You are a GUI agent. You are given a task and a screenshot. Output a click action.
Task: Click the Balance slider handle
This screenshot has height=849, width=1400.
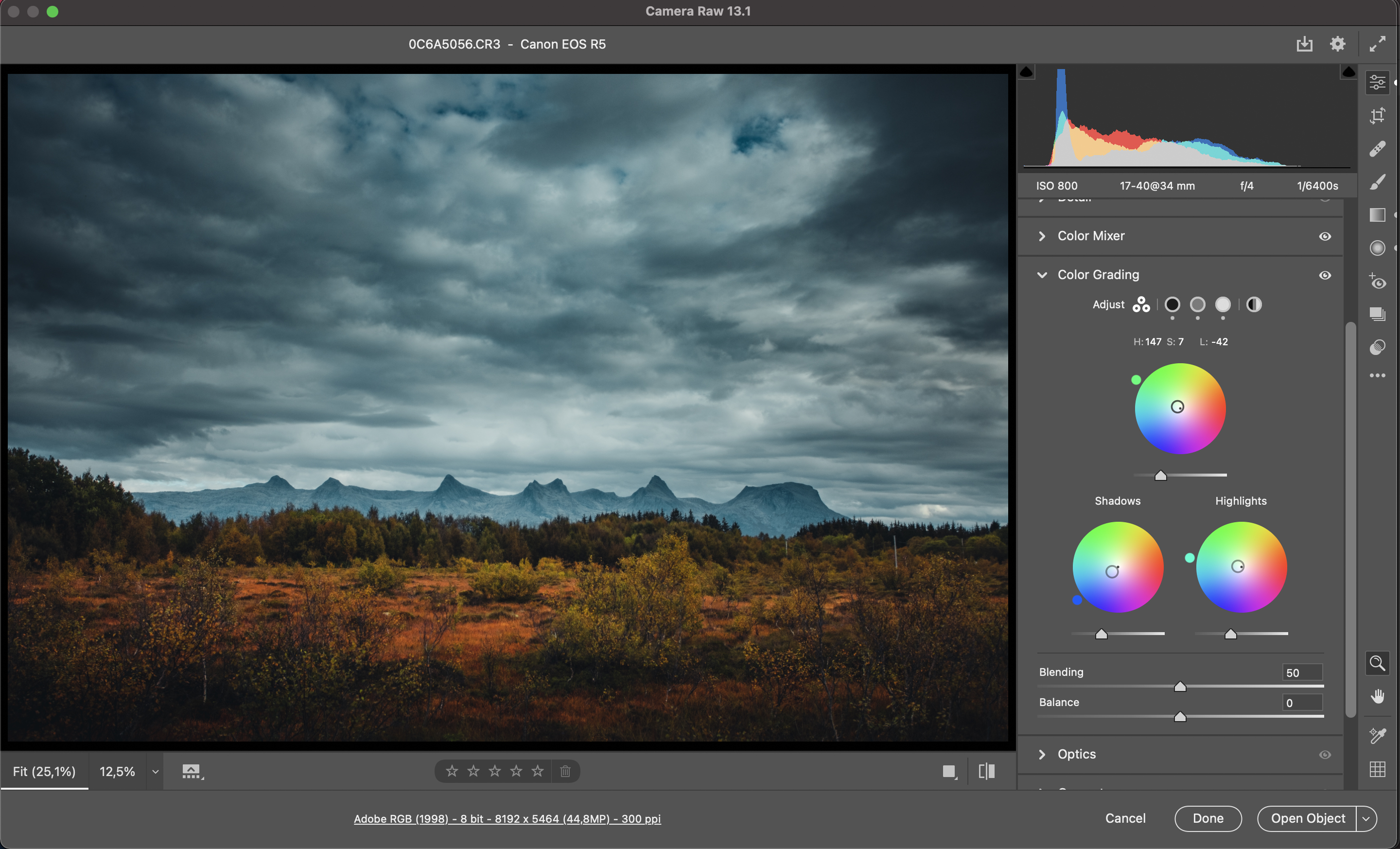(1180, 717)
